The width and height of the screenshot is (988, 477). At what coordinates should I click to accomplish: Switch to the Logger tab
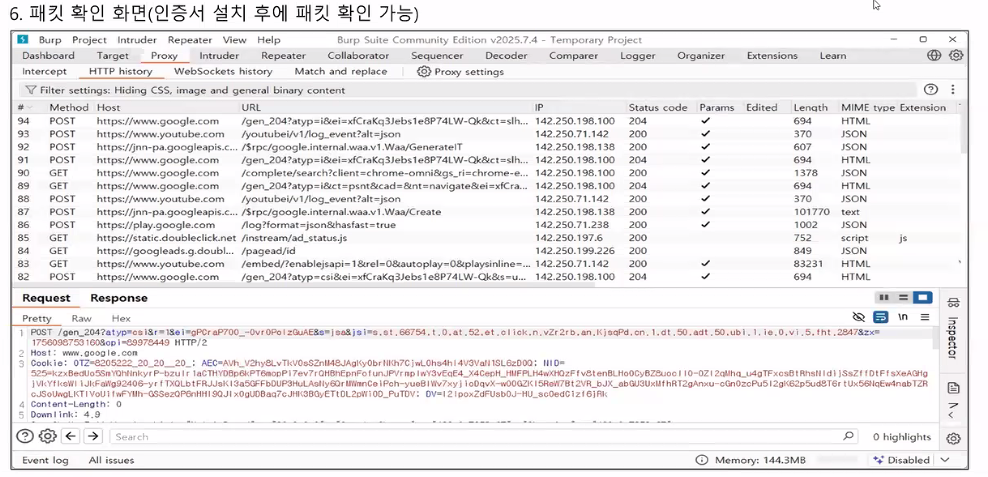(638, 55)
